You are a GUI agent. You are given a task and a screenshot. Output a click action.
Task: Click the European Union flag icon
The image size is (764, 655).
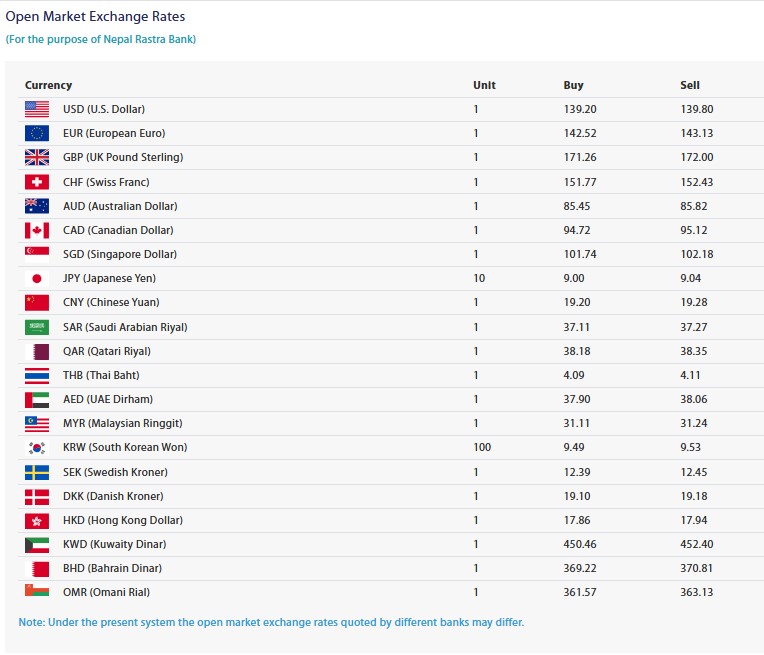[36, 133]
